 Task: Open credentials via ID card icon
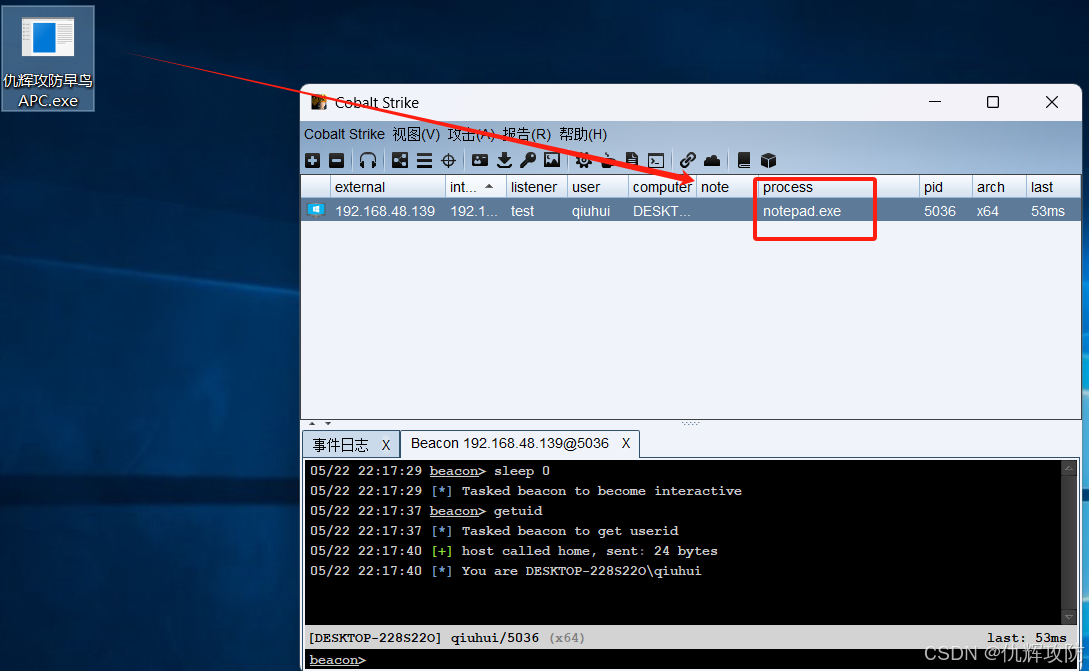coord(480,160)
